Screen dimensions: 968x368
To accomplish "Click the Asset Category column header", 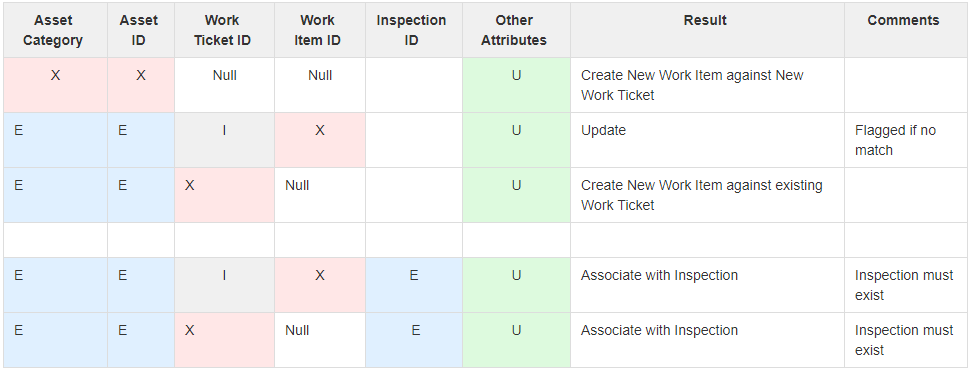I will [55, 30].
